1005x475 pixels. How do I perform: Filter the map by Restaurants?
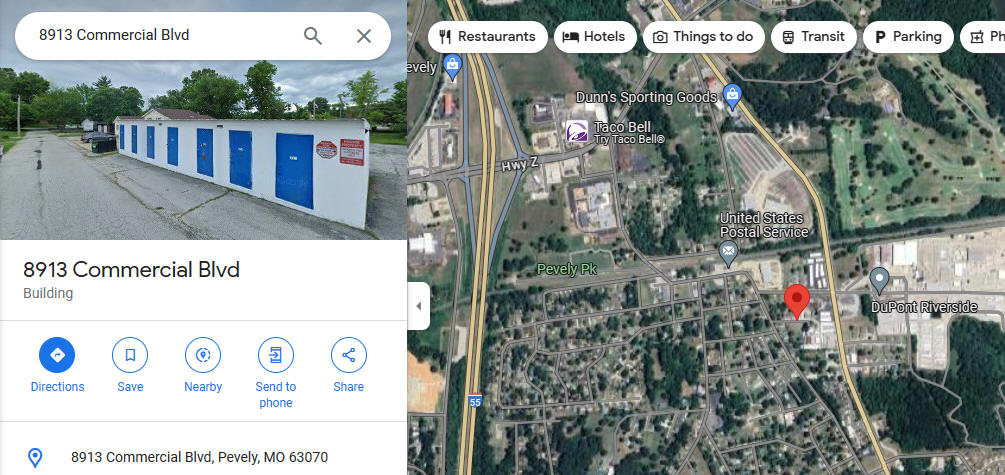point(488,37)
